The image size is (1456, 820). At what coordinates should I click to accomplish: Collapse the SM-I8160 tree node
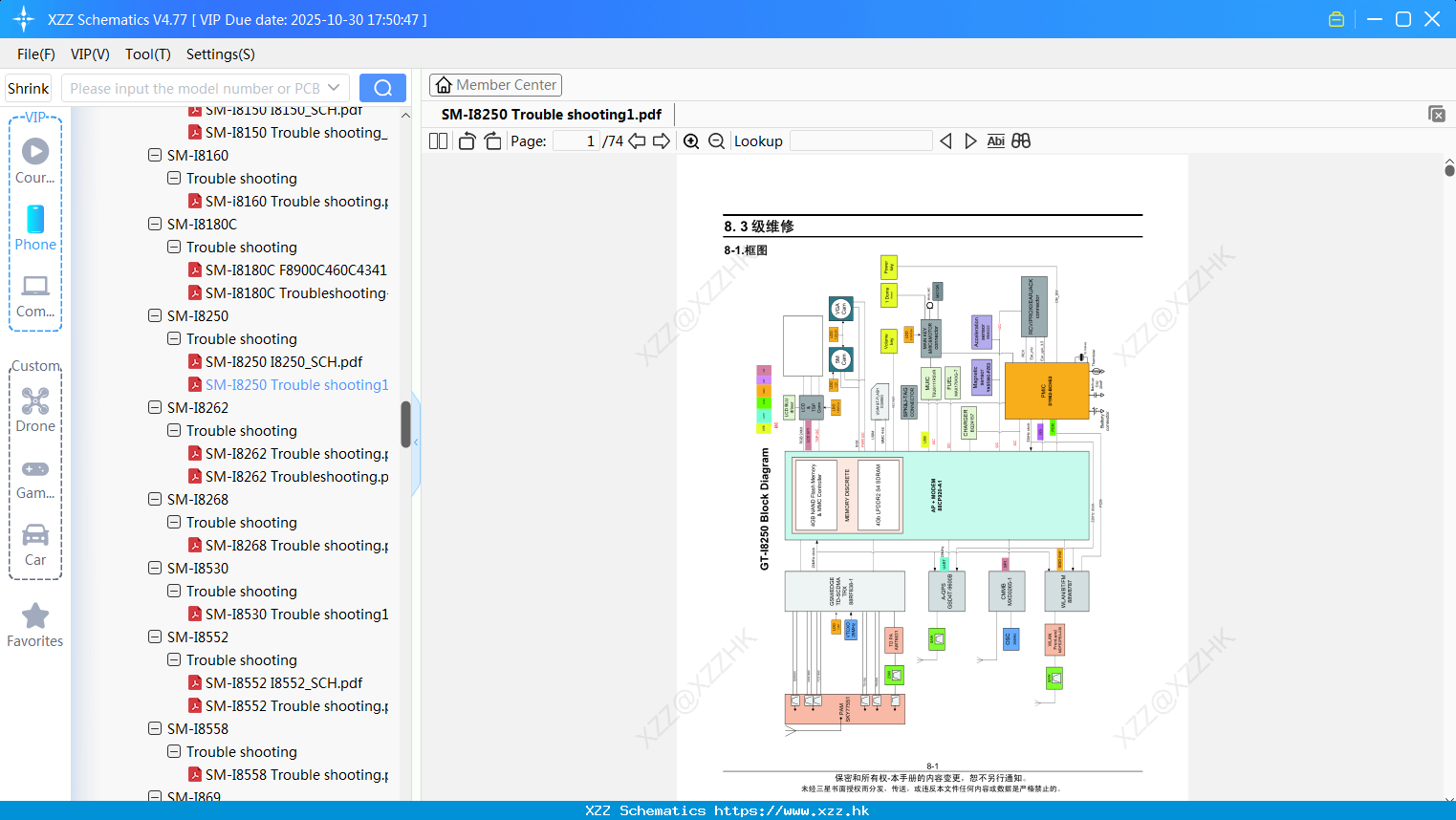(155, 155)
